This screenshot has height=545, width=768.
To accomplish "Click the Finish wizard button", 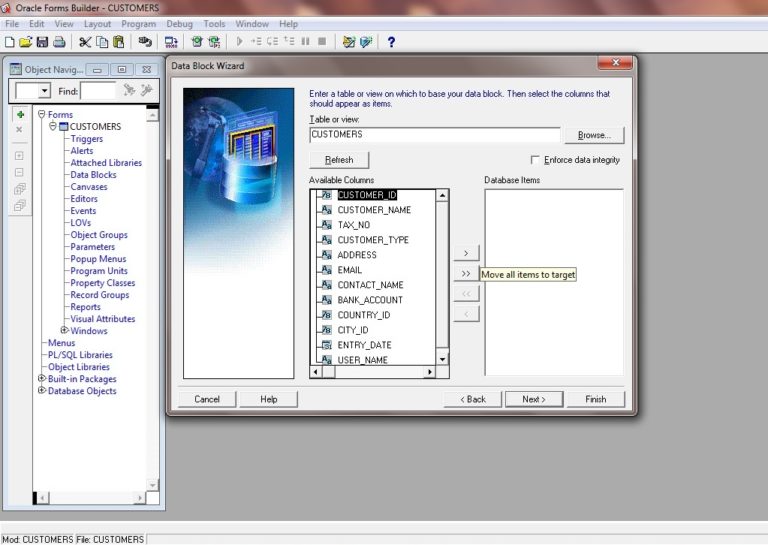I will tap(596, 399).
